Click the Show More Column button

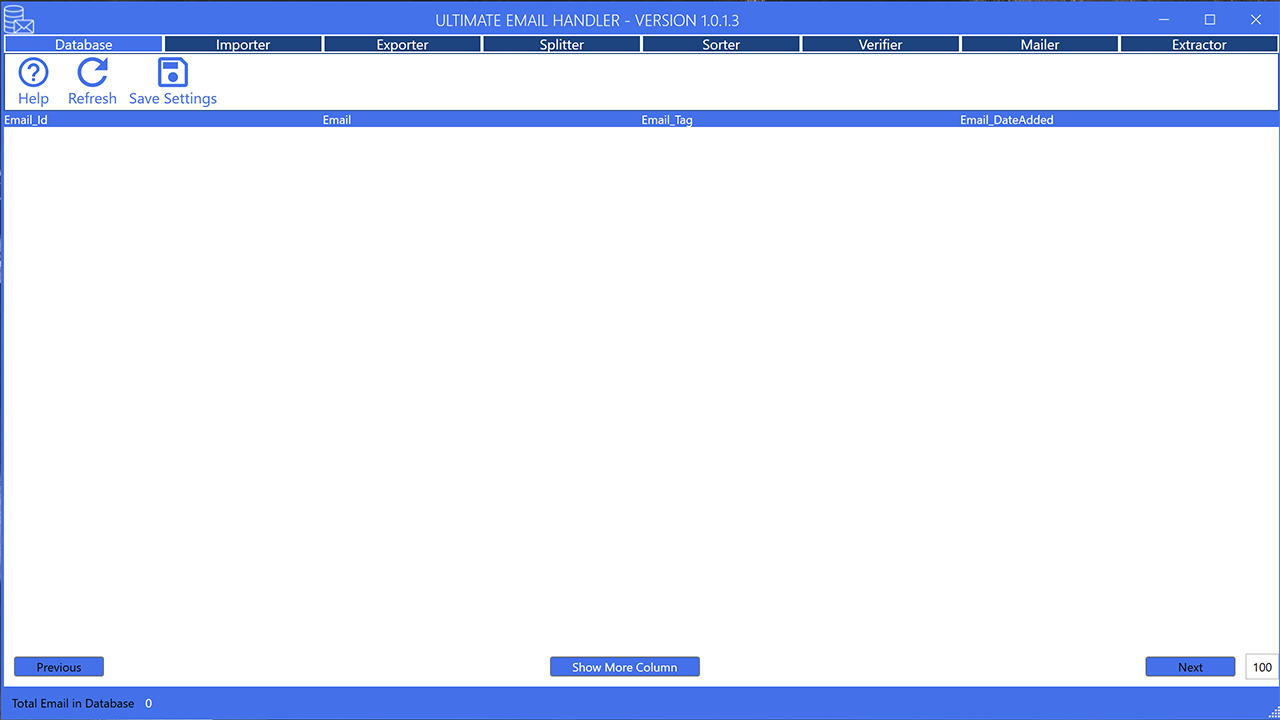pyautogui.click(x=624, y=666)
